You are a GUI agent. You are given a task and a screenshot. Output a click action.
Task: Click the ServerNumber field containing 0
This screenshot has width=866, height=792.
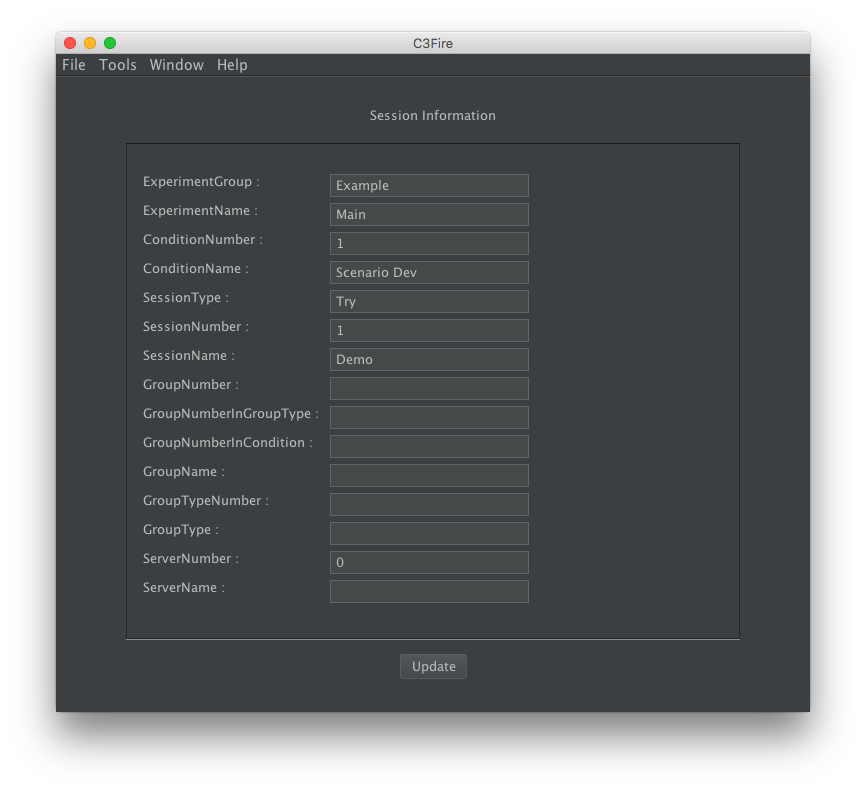(x=429, y=562)
